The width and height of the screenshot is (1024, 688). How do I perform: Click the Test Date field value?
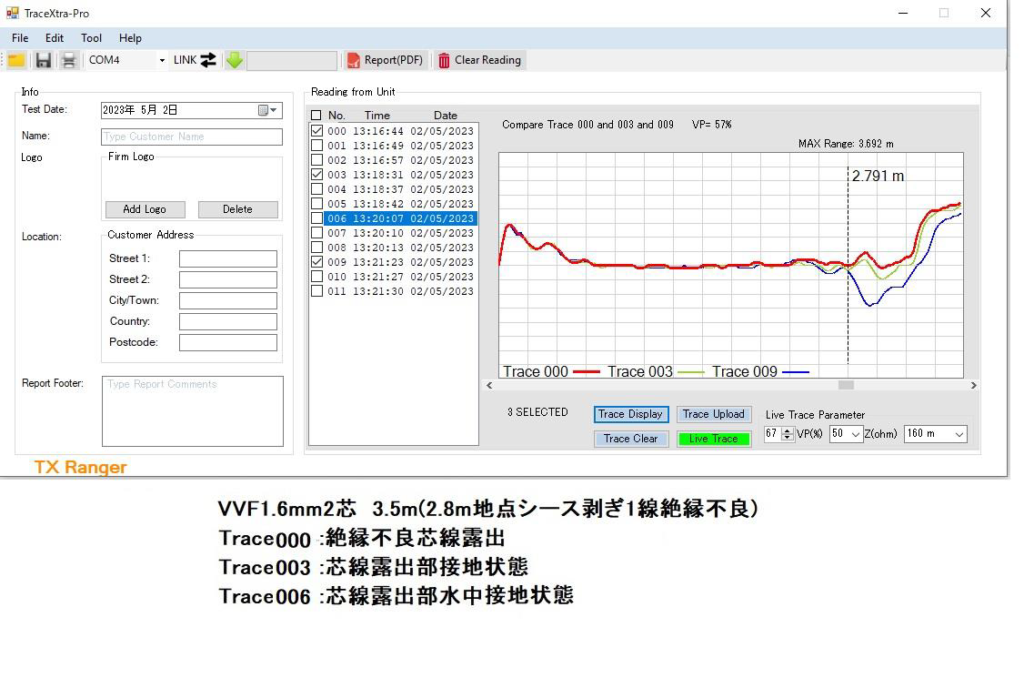pyautogui.click(x=140, y=110)
